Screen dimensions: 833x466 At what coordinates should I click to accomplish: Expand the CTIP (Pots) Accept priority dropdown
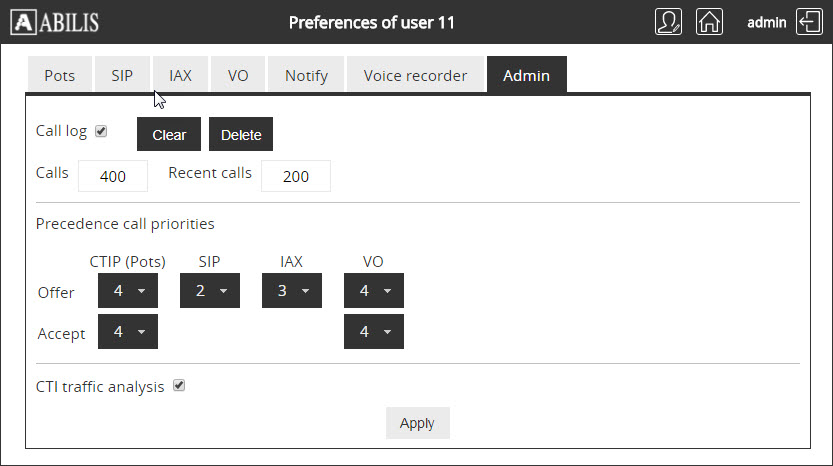coord(128,332)
